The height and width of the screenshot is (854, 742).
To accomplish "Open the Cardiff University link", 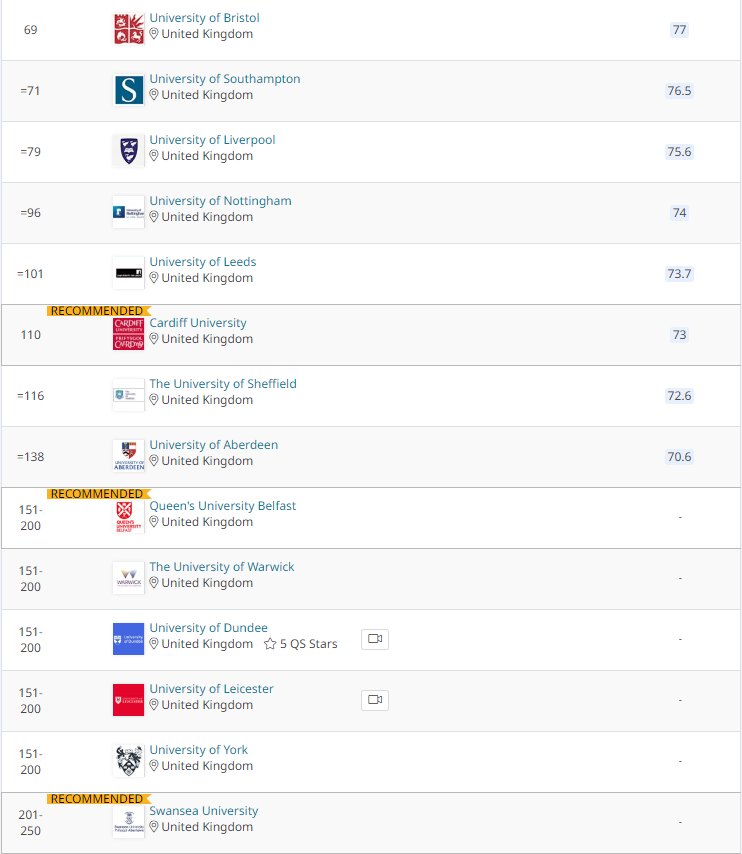I will point(198,323).
